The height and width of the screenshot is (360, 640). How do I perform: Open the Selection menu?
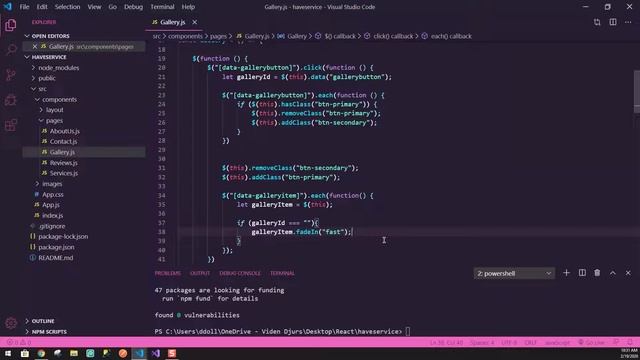tap(67, 7)
